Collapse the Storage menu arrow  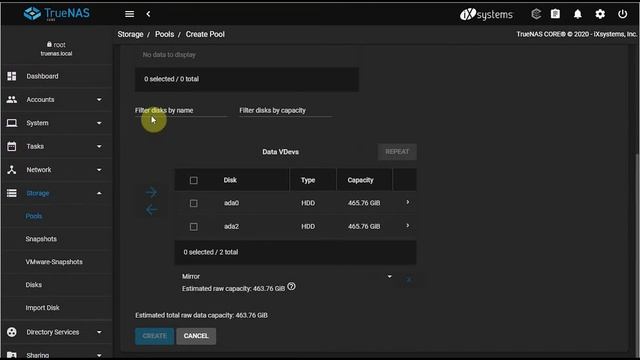click(99, 193)
